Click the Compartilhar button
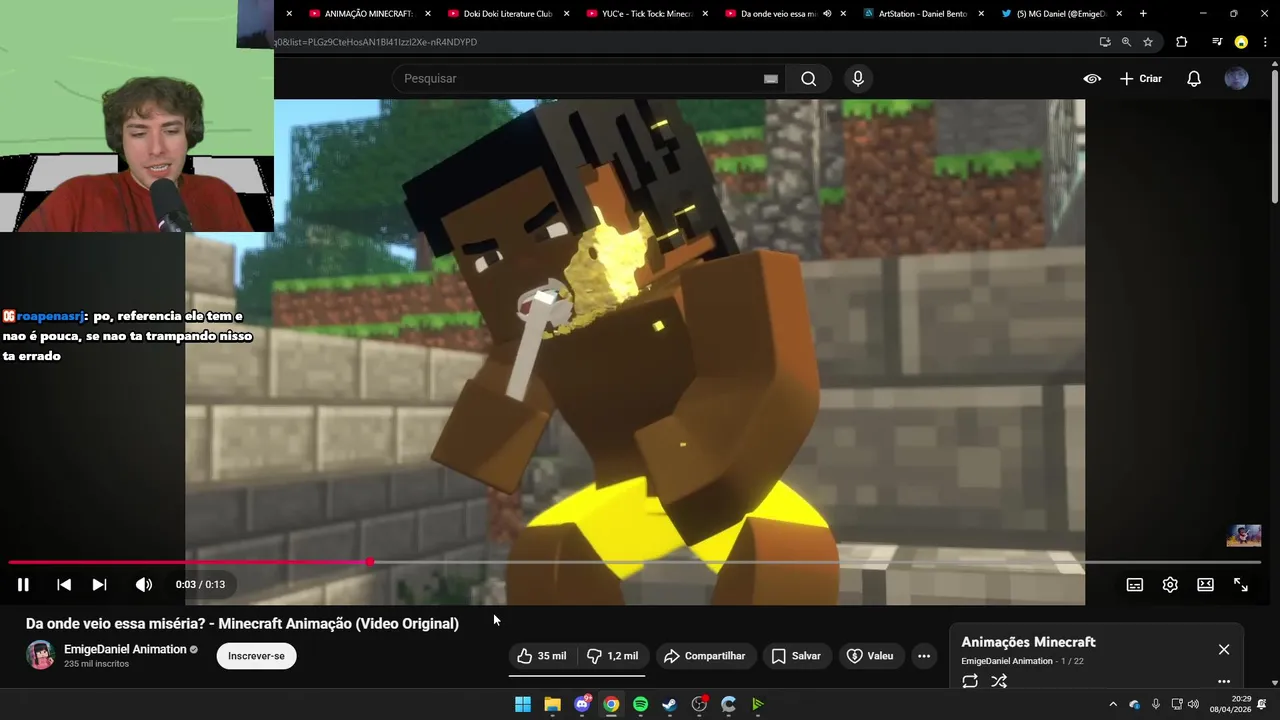Viewport: 1280px width, 720px height. coord(704,656)
